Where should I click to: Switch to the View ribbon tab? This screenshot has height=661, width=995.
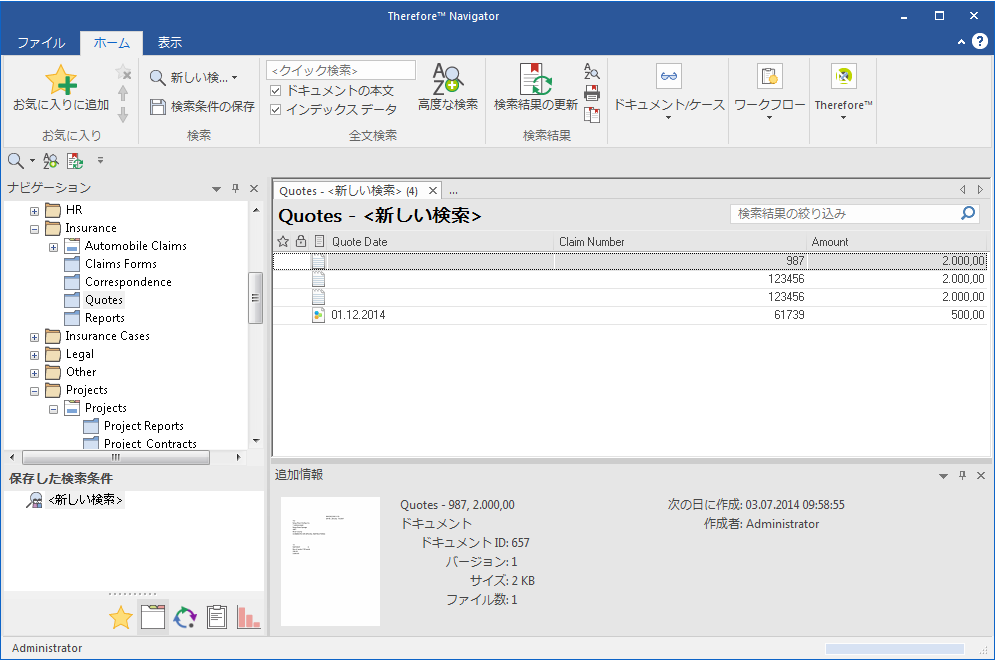(x=169, y=43)
